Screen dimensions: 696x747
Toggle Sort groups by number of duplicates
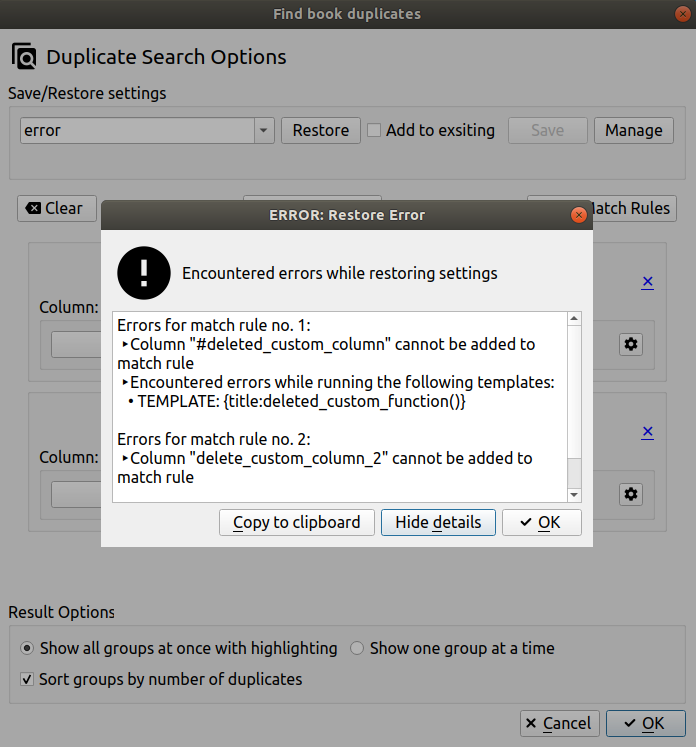coord(27,679)
